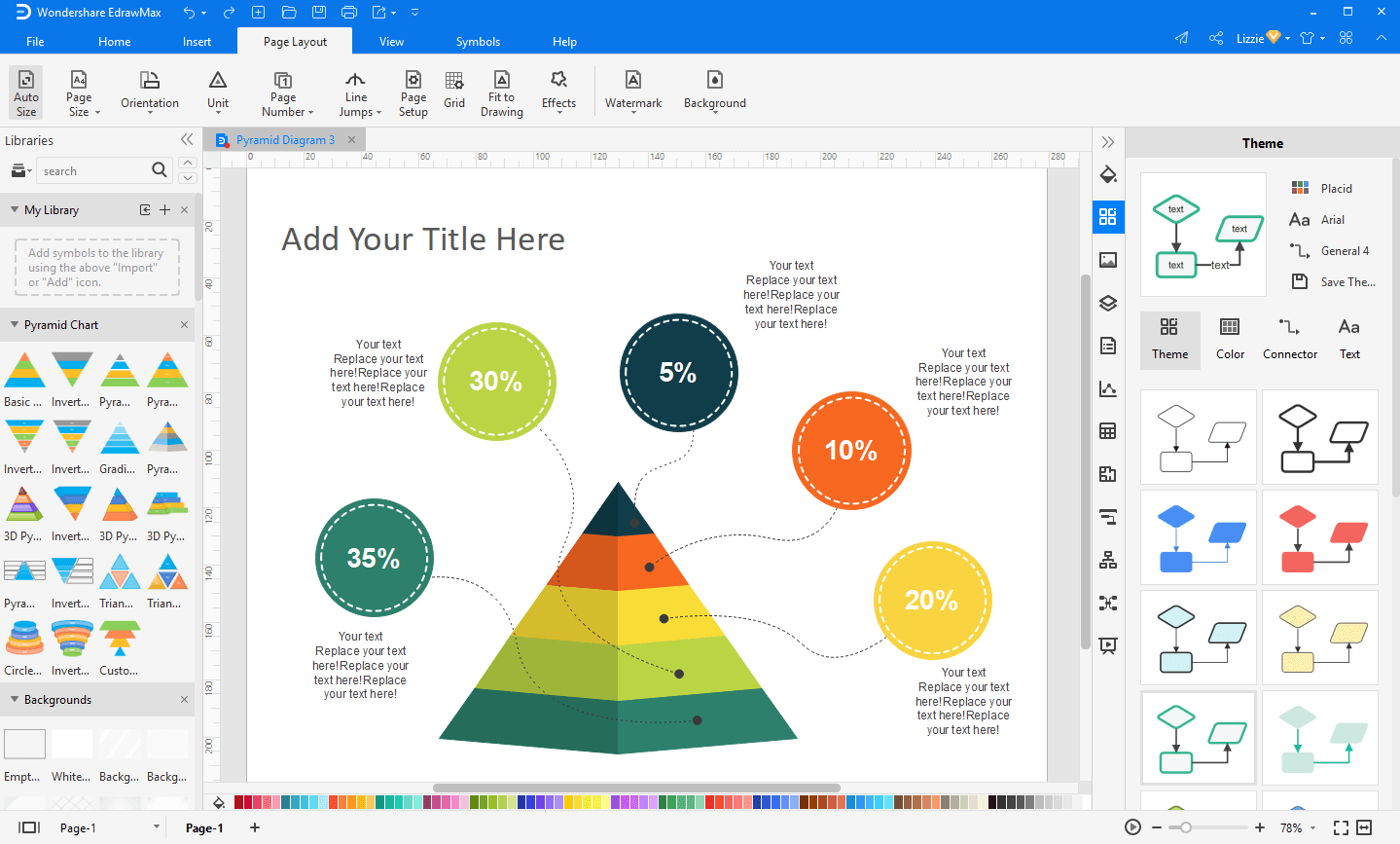The width and height of the screenshot is (1400, 844).
Task: Toggle the Grid display
Action: coord(453,91)
